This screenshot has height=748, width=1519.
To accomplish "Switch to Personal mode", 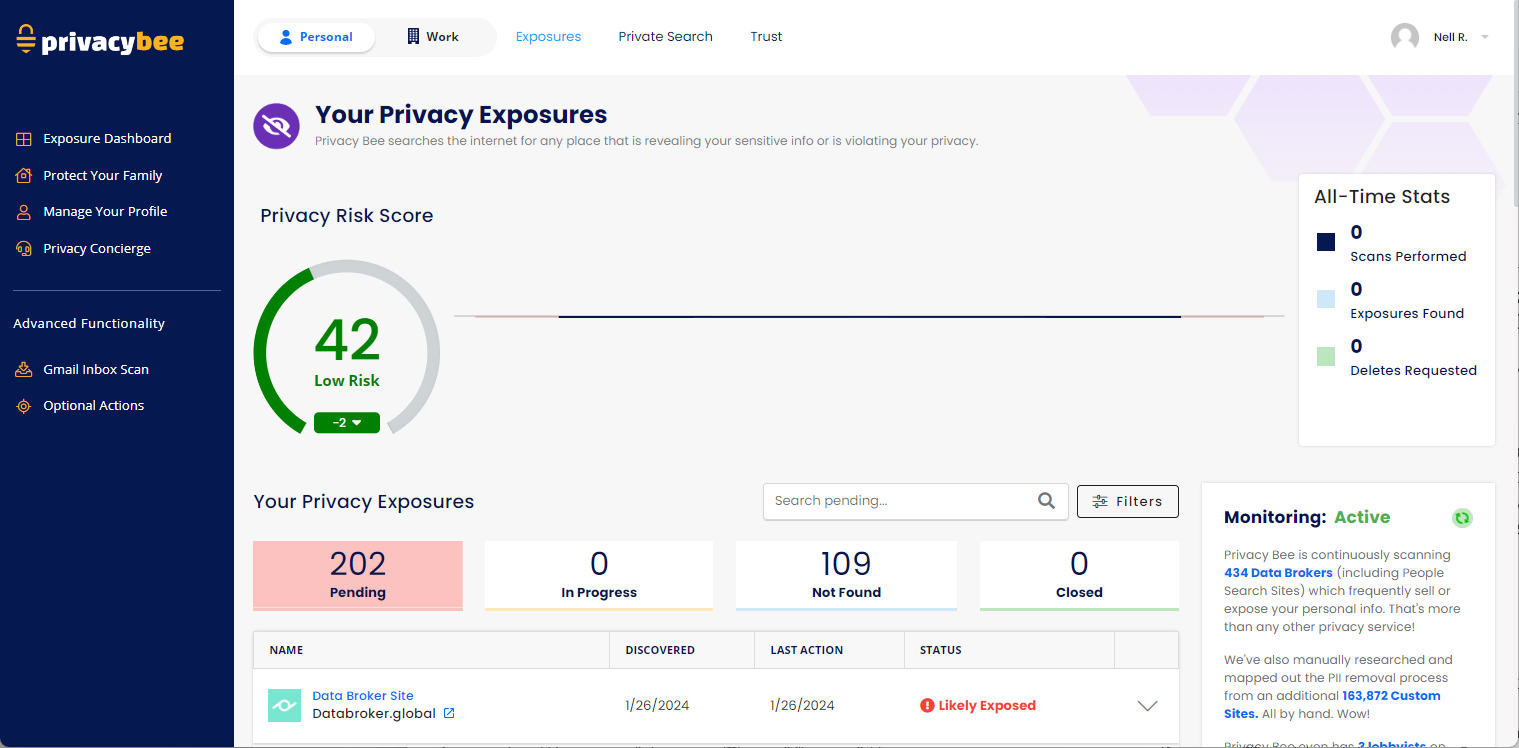I will click(316, 37).
